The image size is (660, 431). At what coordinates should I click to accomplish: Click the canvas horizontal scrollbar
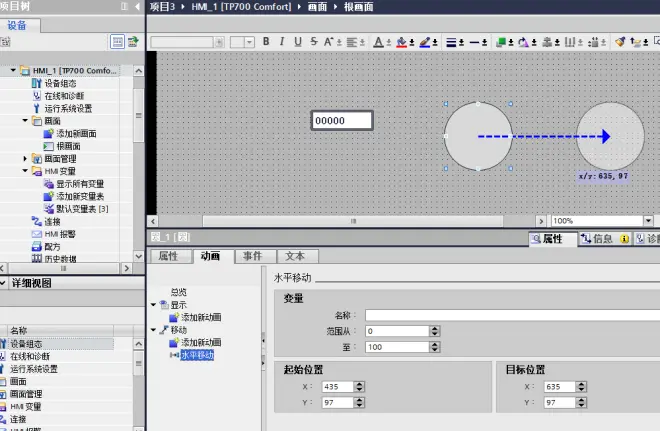(x=353, y=221)
